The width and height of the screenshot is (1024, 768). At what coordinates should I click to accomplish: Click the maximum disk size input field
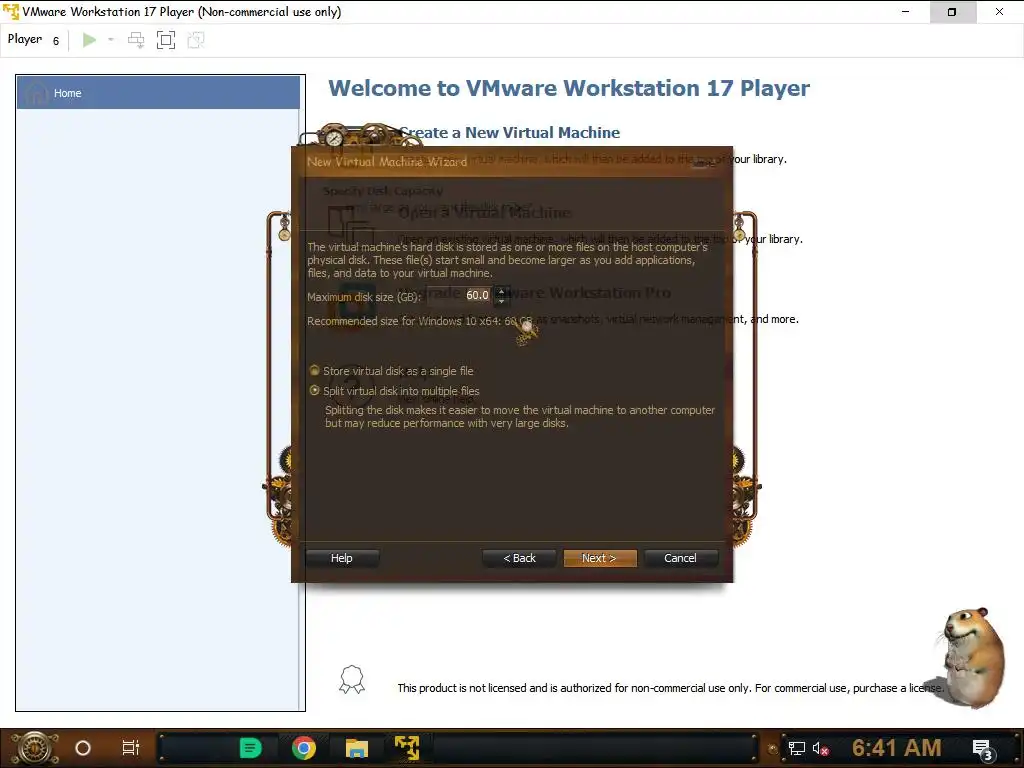click(x=461, y=295)
